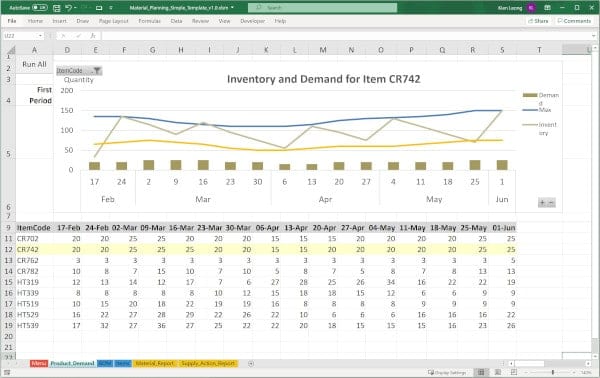Click the Demand legend color swatch

tap(530, 95)
